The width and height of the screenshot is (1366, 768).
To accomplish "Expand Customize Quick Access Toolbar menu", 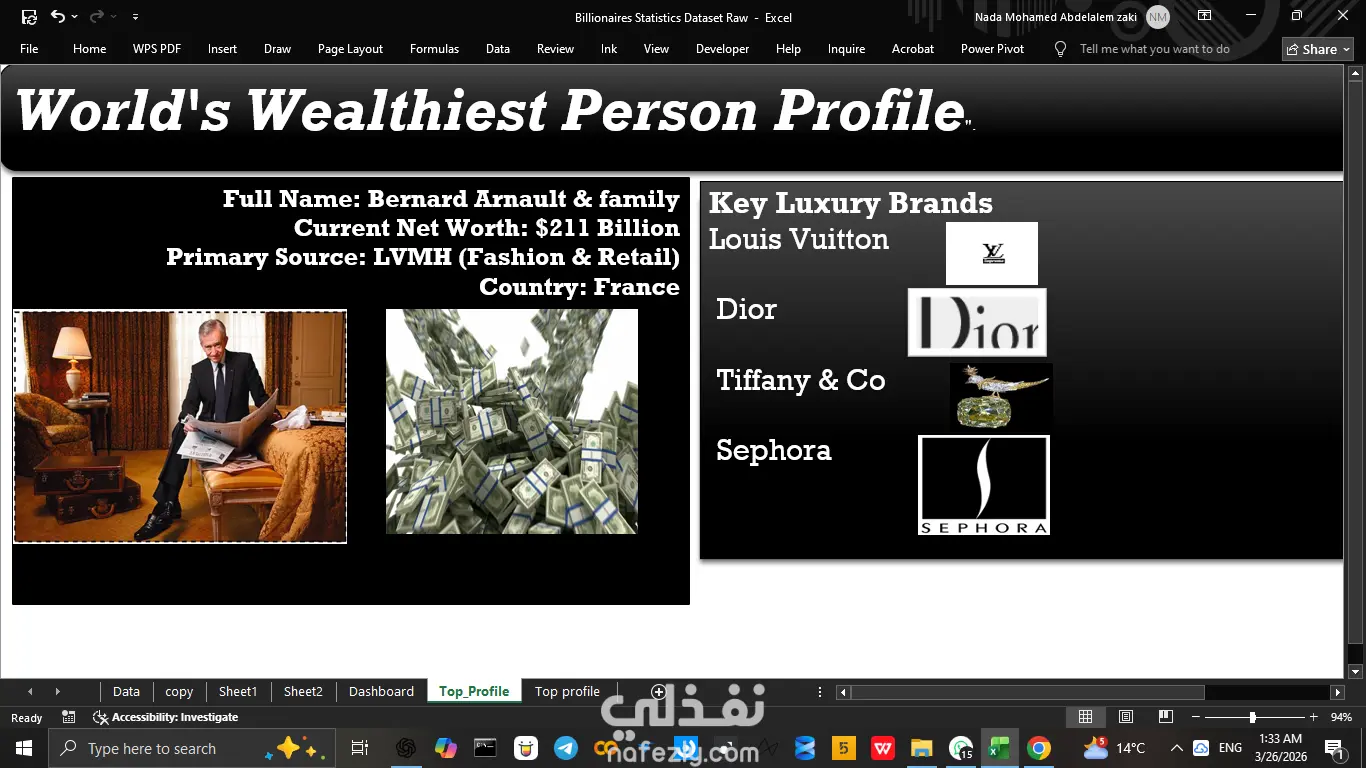I will (135, 17).
